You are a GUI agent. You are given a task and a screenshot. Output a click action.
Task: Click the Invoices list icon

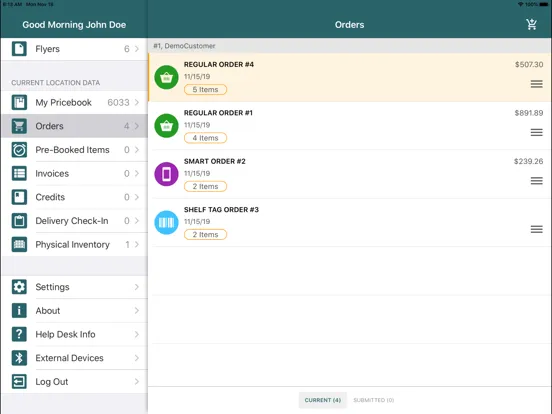[x=19, y=173]
